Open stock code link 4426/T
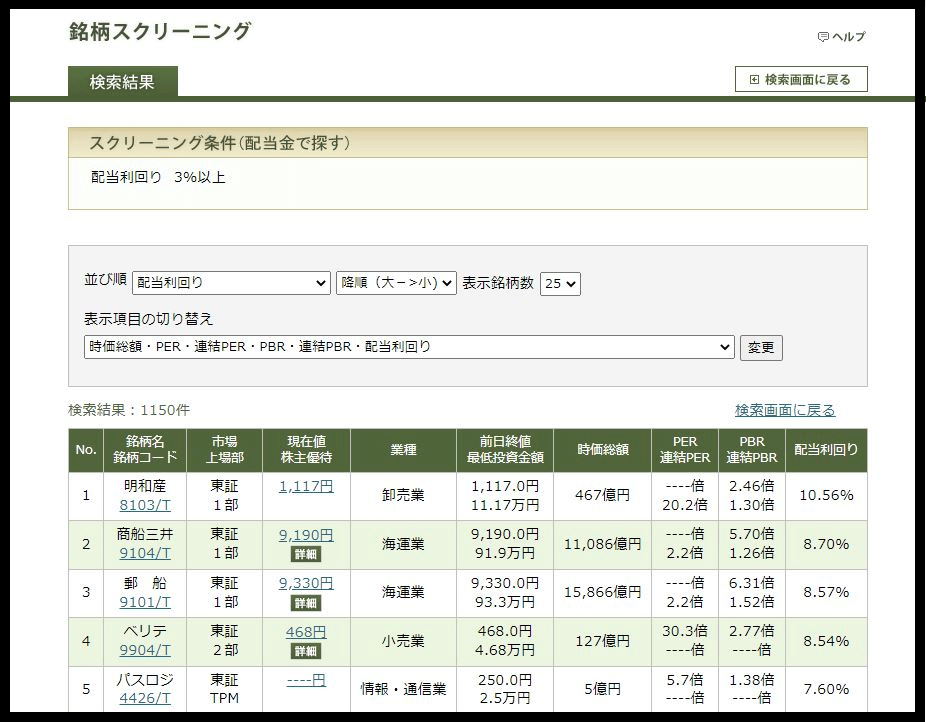 click(145, 698)
